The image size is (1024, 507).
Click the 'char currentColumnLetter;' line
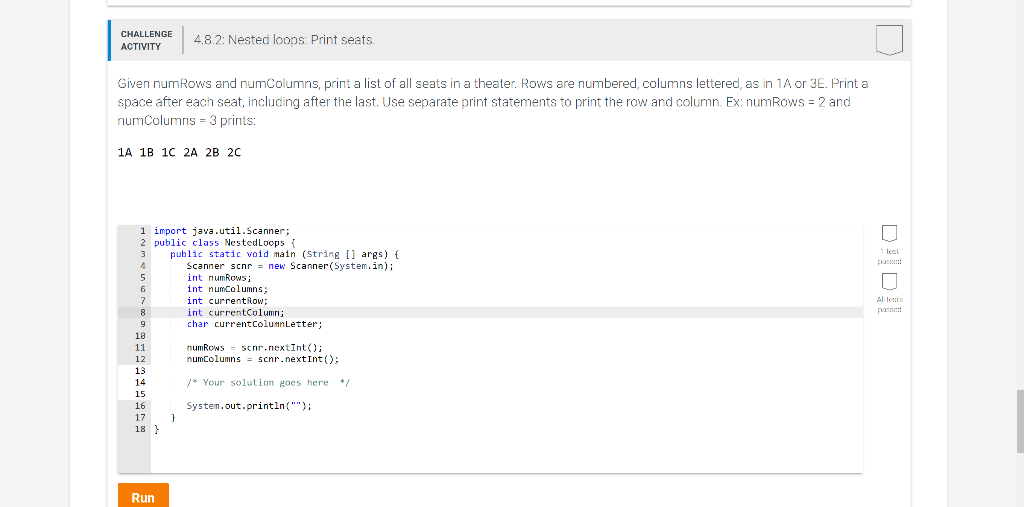255,323
